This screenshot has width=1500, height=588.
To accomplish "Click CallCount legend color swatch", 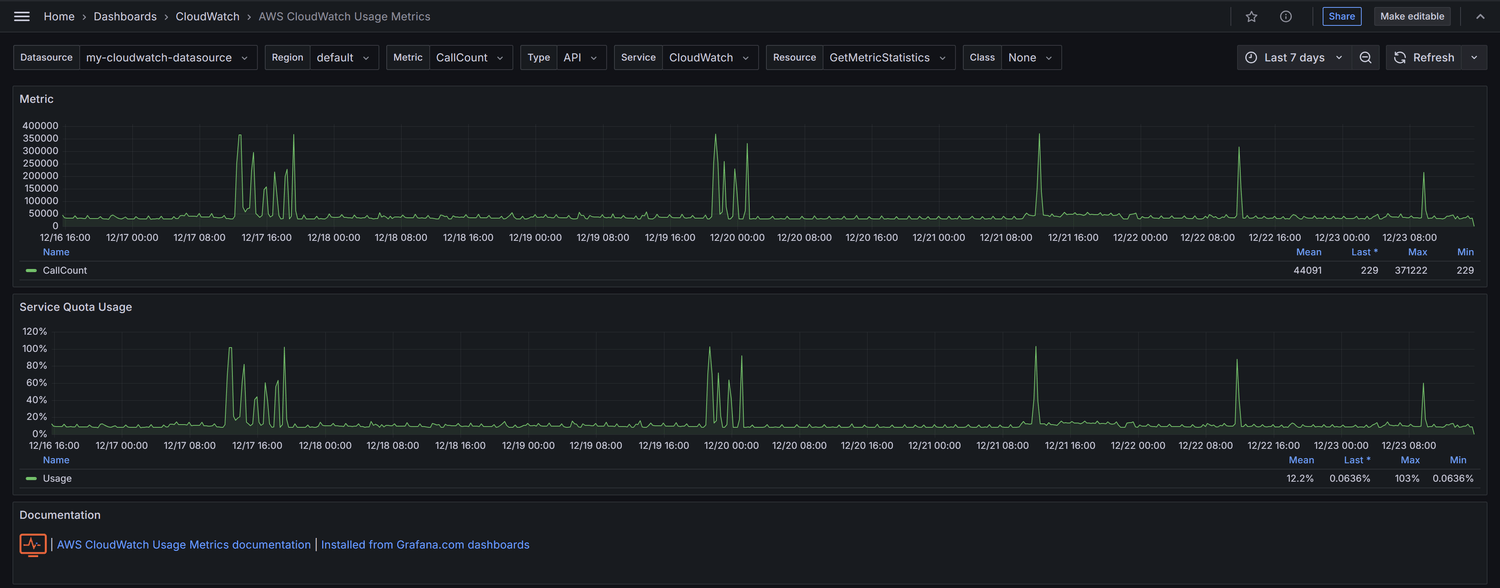I will click(x=32, y=271).
